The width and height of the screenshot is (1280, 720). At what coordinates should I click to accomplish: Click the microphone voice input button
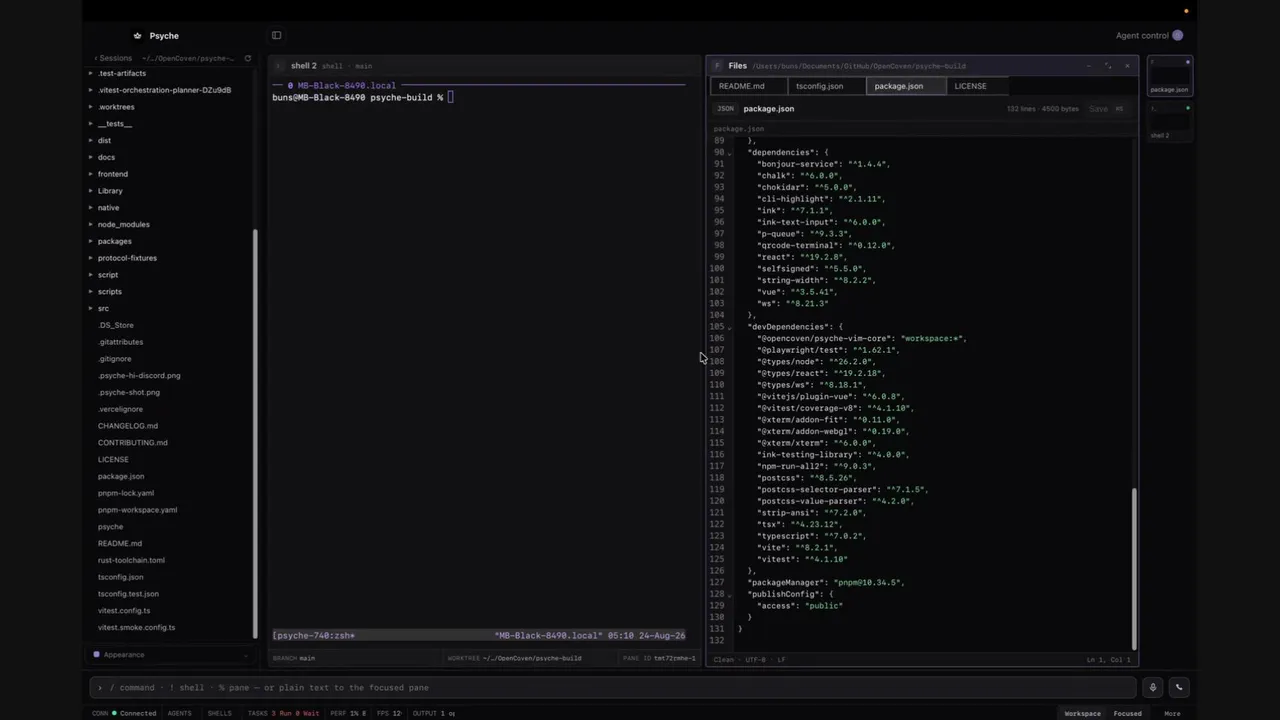(x=1153, y=687)
